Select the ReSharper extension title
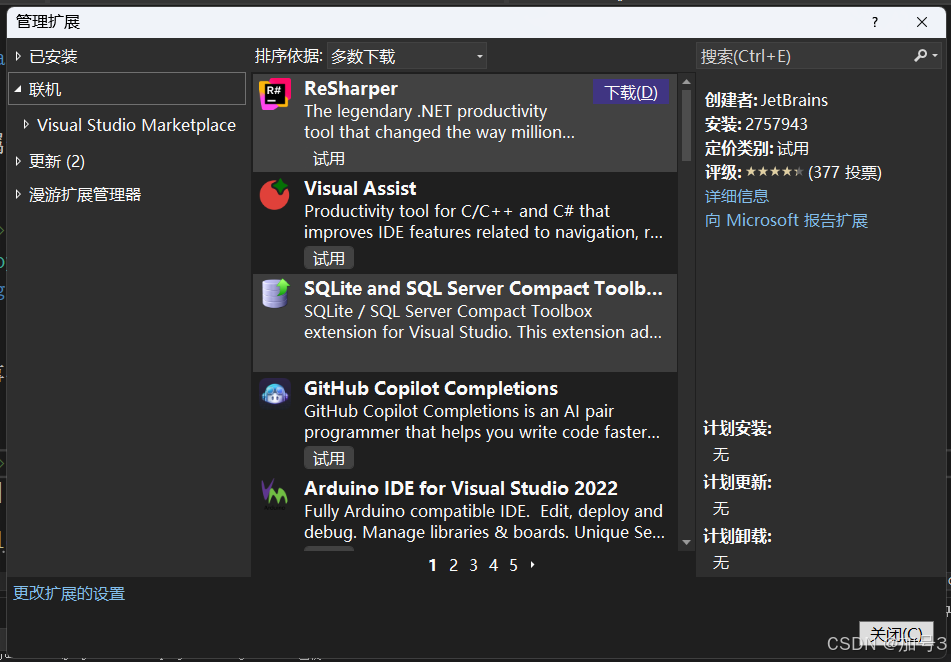The image size is (951, 662). [x=351, y=89]
